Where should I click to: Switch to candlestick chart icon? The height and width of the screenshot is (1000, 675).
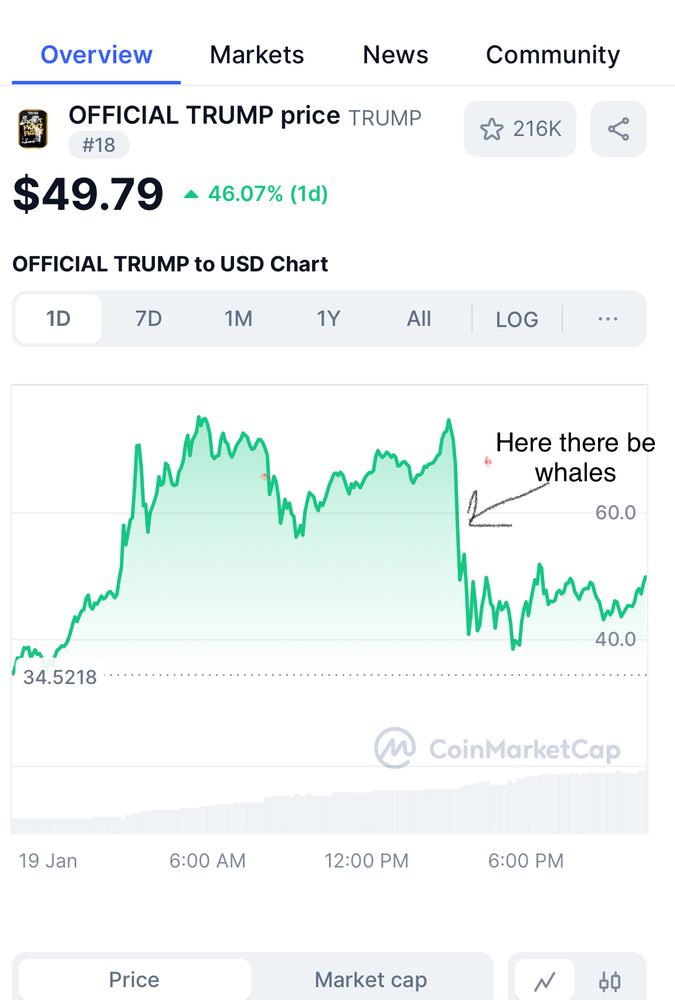click(610, 979)
